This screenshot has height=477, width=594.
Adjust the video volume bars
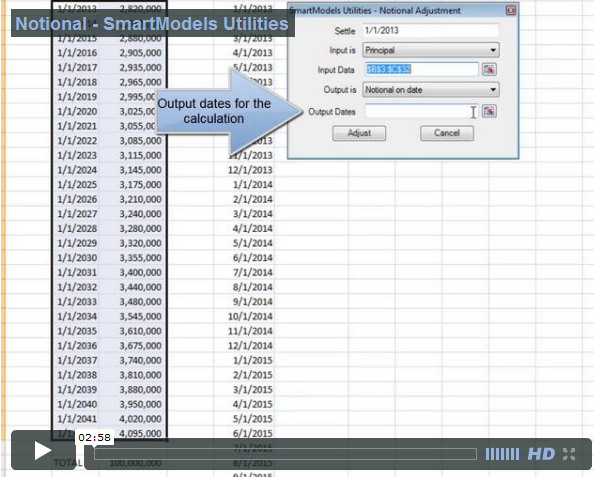(502, 454)
